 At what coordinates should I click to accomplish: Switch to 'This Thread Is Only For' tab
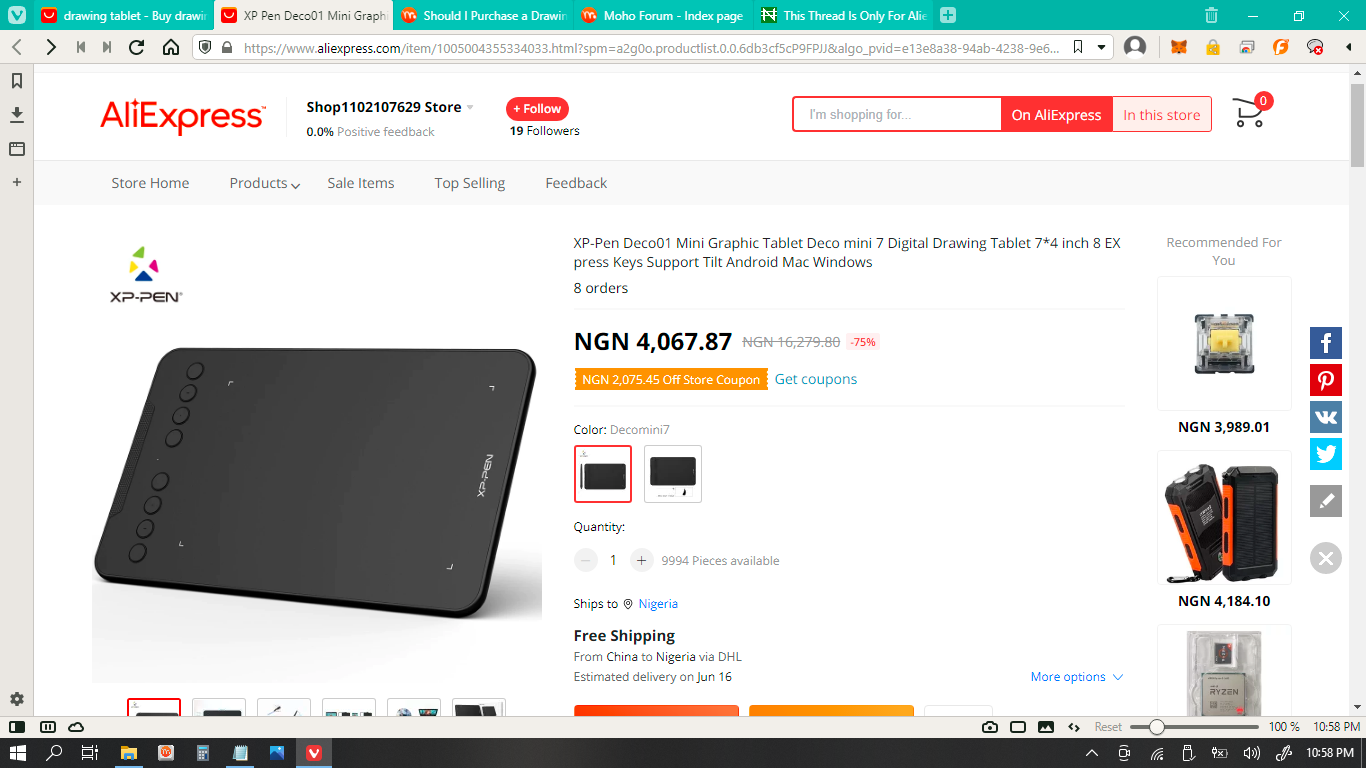[844, 15]
